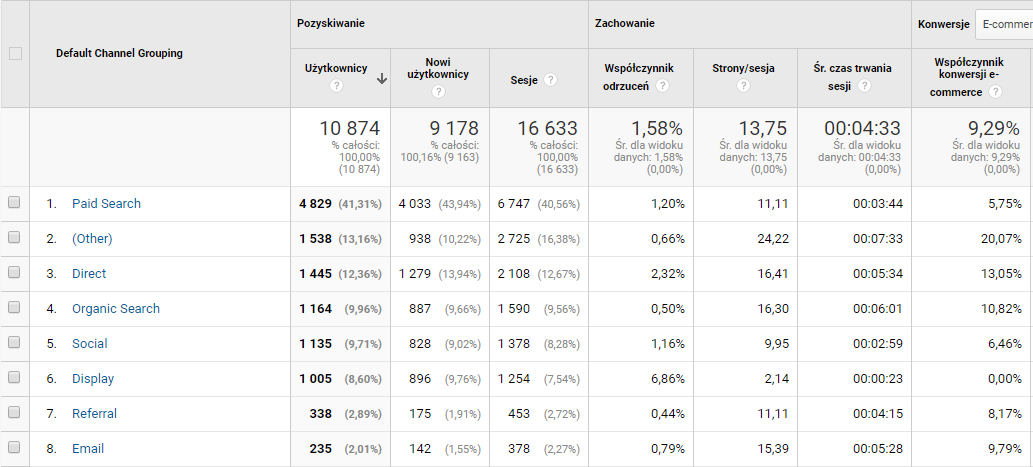Screen dimensions: 1033x467
Task: Click the Social channel link
Action: pyautogui.click(x=89, y=343)
